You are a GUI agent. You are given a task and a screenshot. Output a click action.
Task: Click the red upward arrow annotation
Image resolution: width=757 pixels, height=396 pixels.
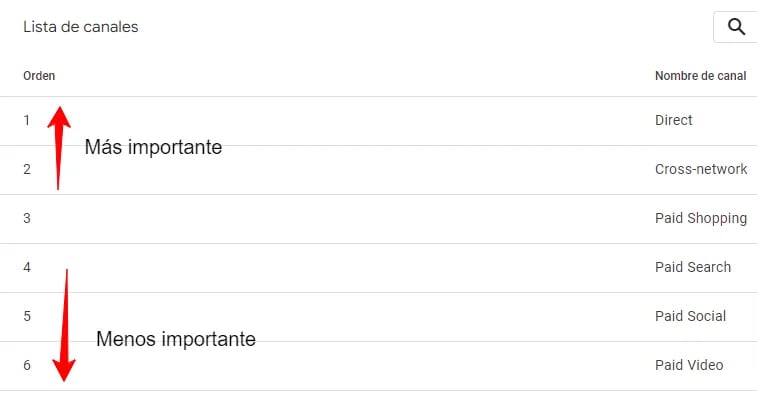pos(59,148)
